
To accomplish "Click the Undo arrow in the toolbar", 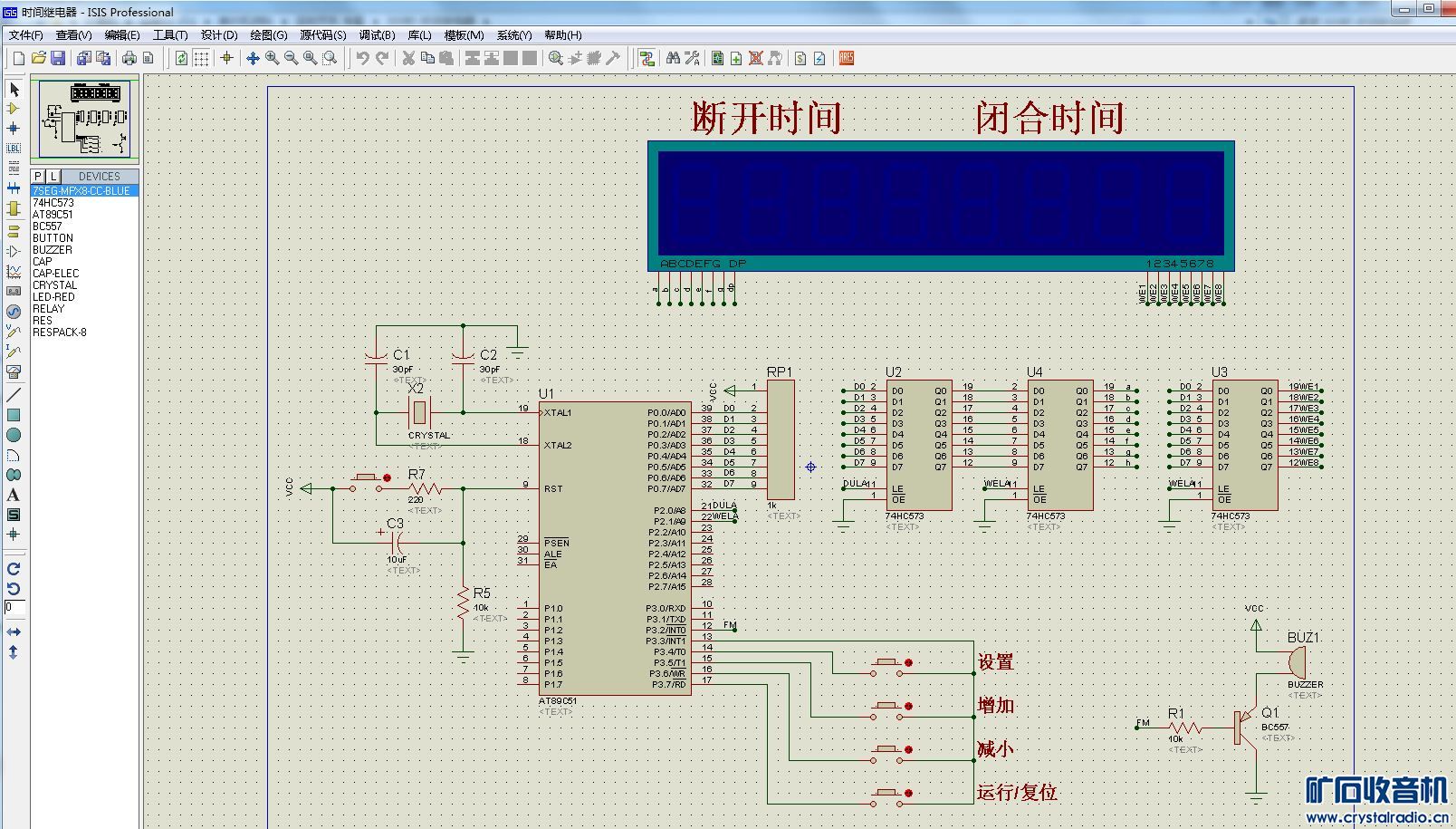I will [362, 58].
